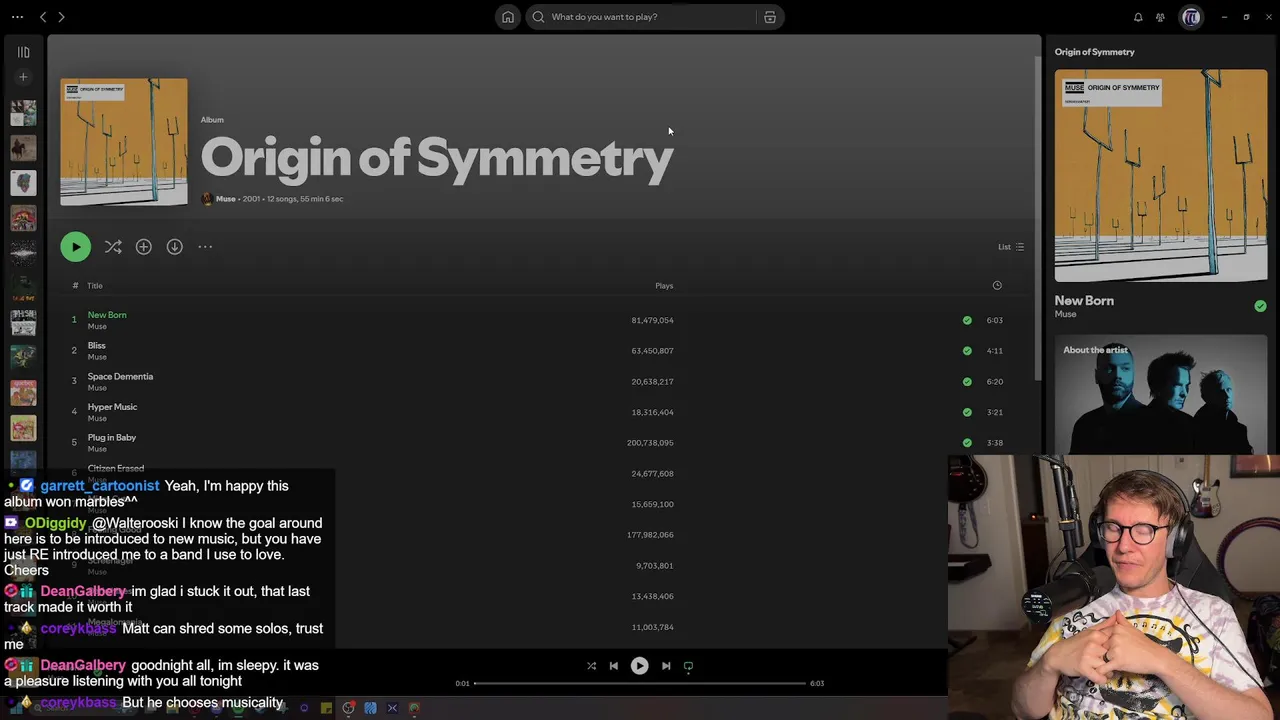1280x720 pixels.
Task: Select the Bliss track
Action: 97,346
